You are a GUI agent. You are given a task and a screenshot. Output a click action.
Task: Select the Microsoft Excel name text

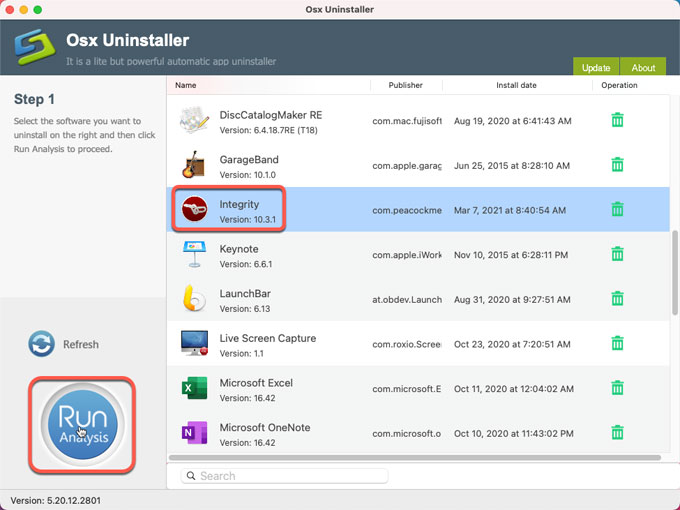(x=256, y=383)
